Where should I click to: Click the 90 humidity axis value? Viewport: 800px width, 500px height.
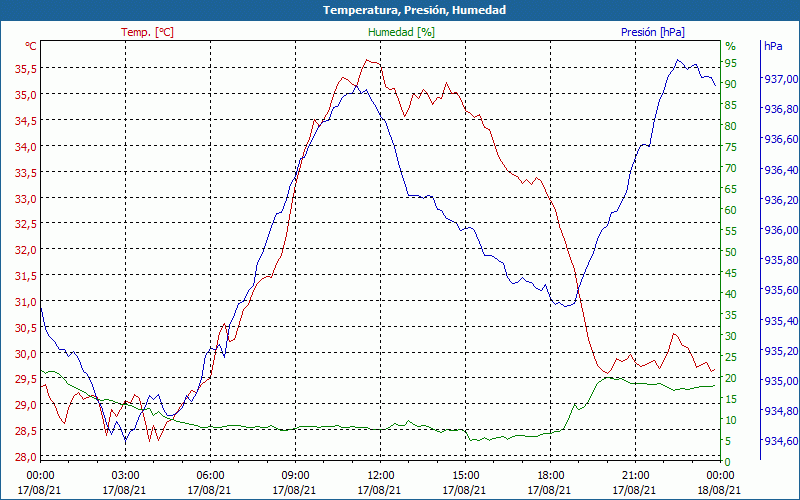(731, 84)
